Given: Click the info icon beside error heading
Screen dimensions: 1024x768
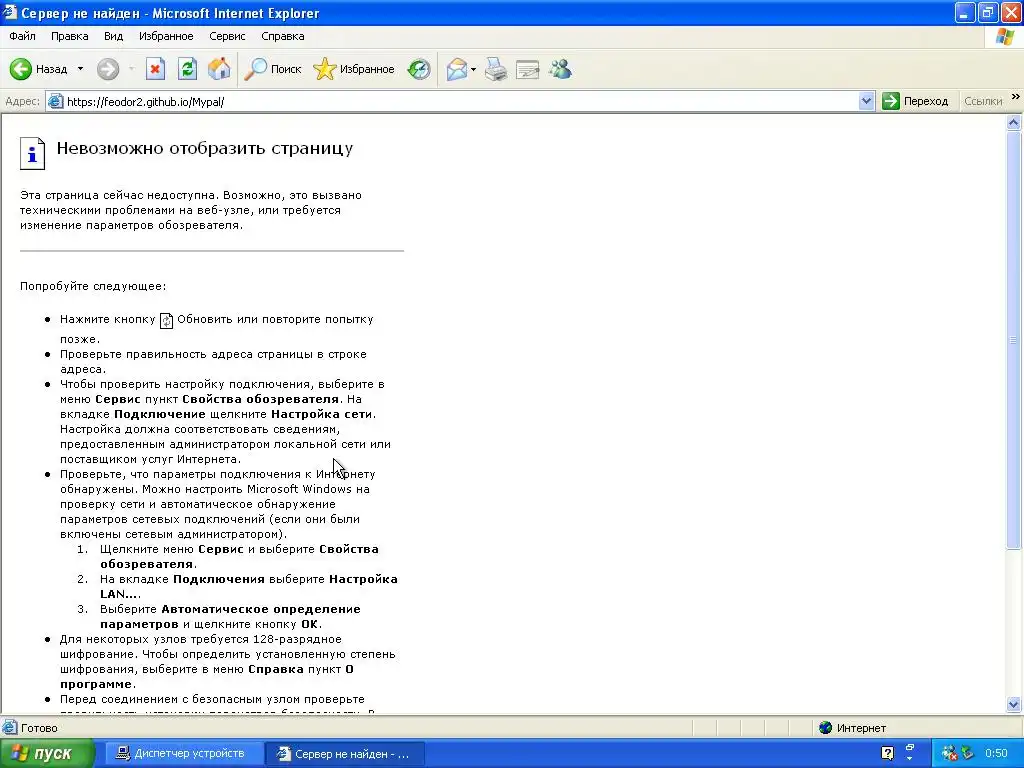Looking at the screenshot, I should point(32,153).
